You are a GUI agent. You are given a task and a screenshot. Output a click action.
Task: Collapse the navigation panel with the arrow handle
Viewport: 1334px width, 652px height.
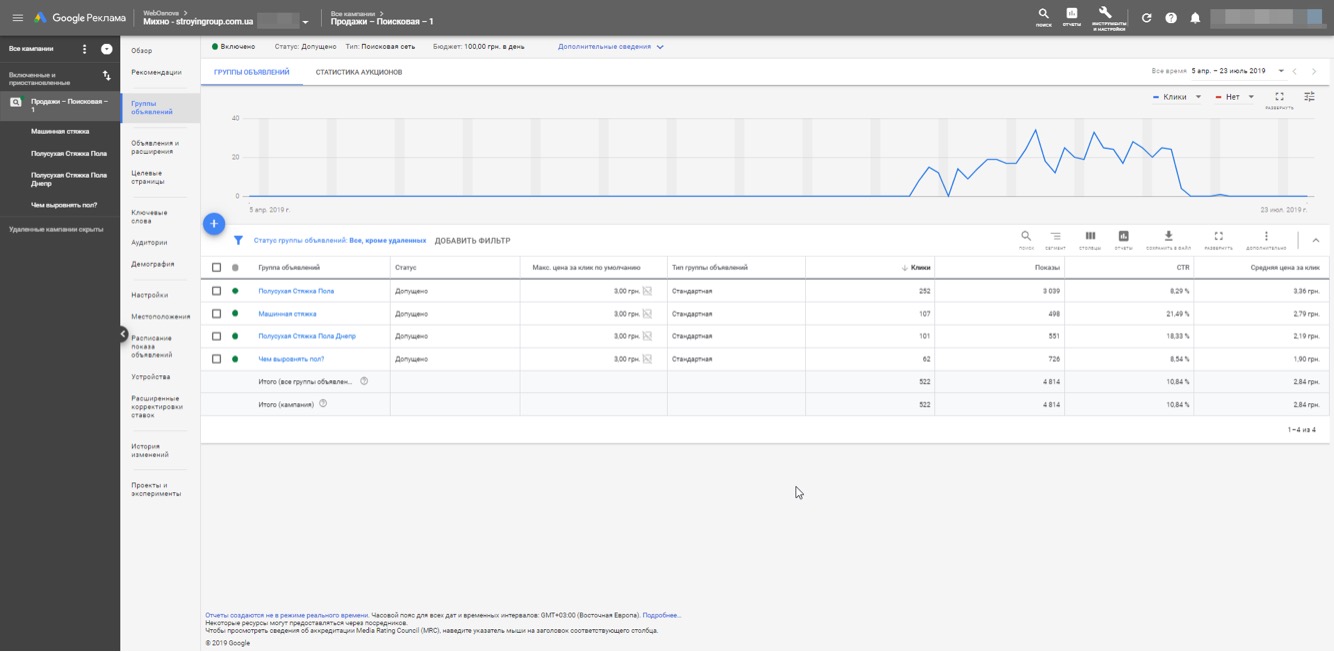(x=123, y=335)
